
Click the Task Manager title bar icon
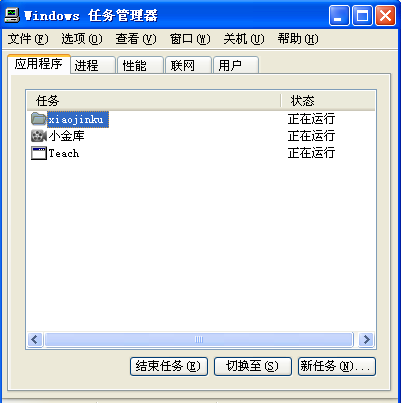pyautogui.click(x=12, y=15)
